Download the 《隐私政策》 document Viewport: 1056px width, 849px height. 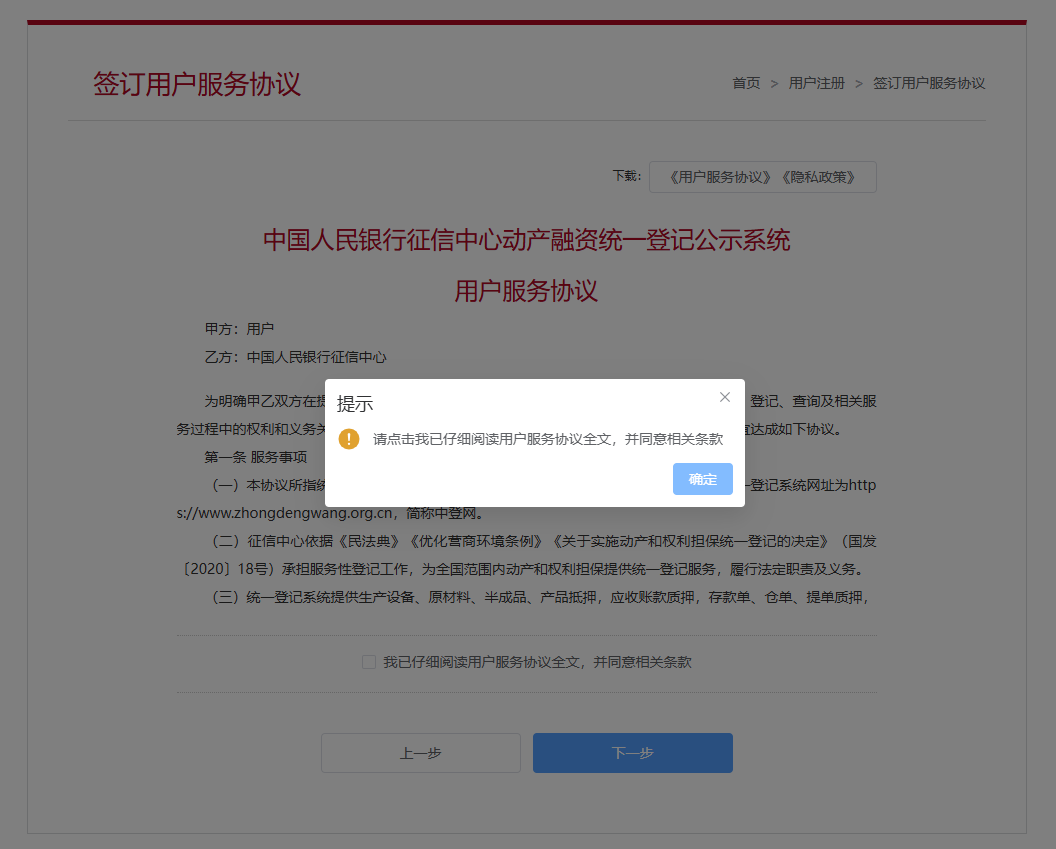click(x=818, y=177)
